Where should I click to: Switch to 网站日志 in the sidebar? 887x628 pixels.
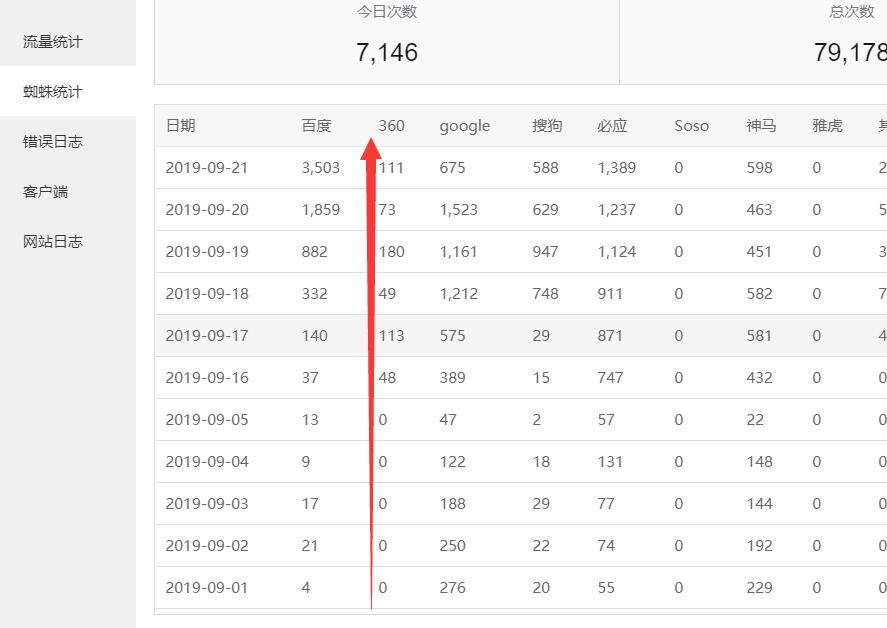click(x=53, y=242)
